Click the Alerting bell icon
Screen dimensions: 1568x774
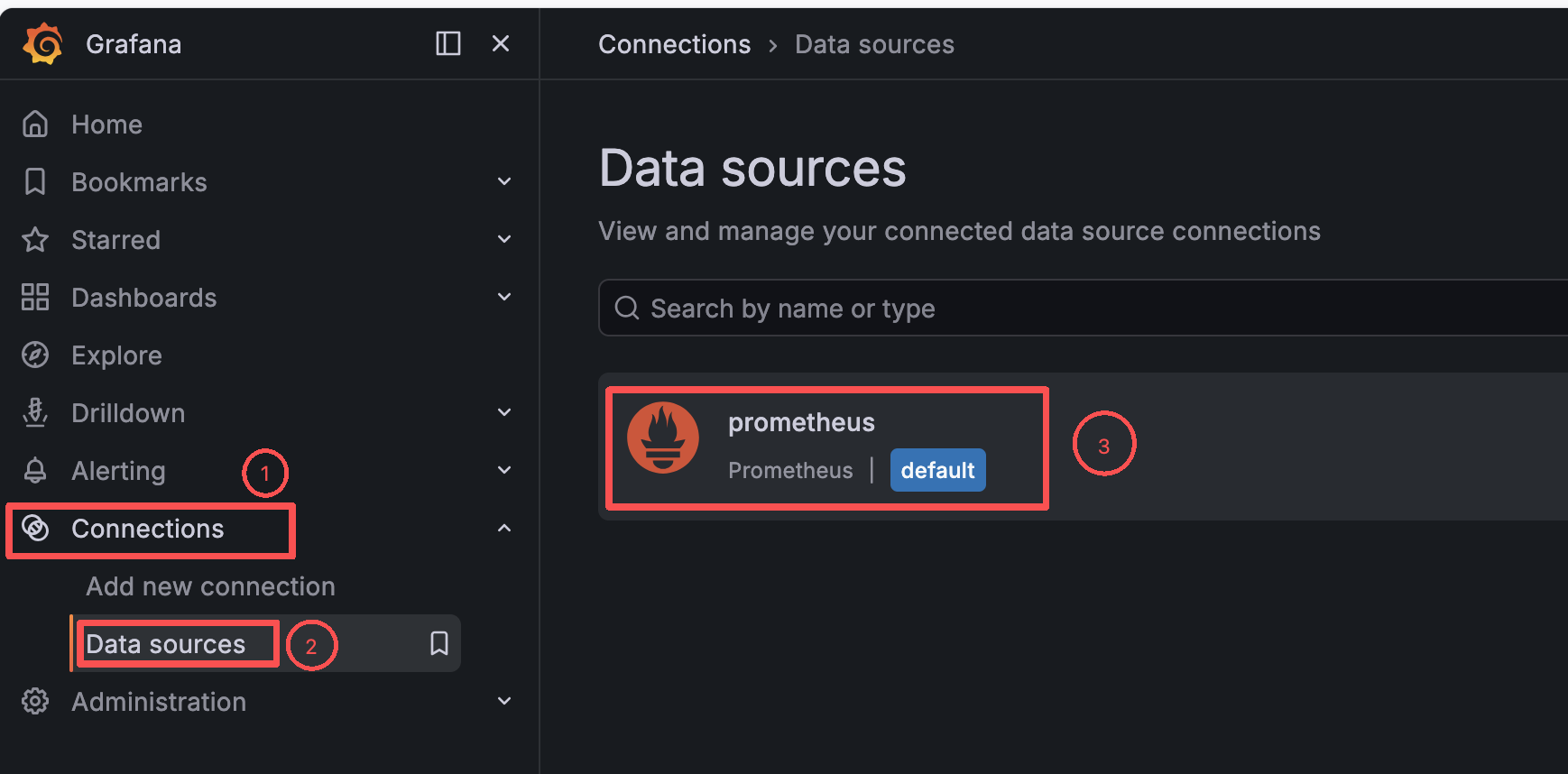[35, 470]
